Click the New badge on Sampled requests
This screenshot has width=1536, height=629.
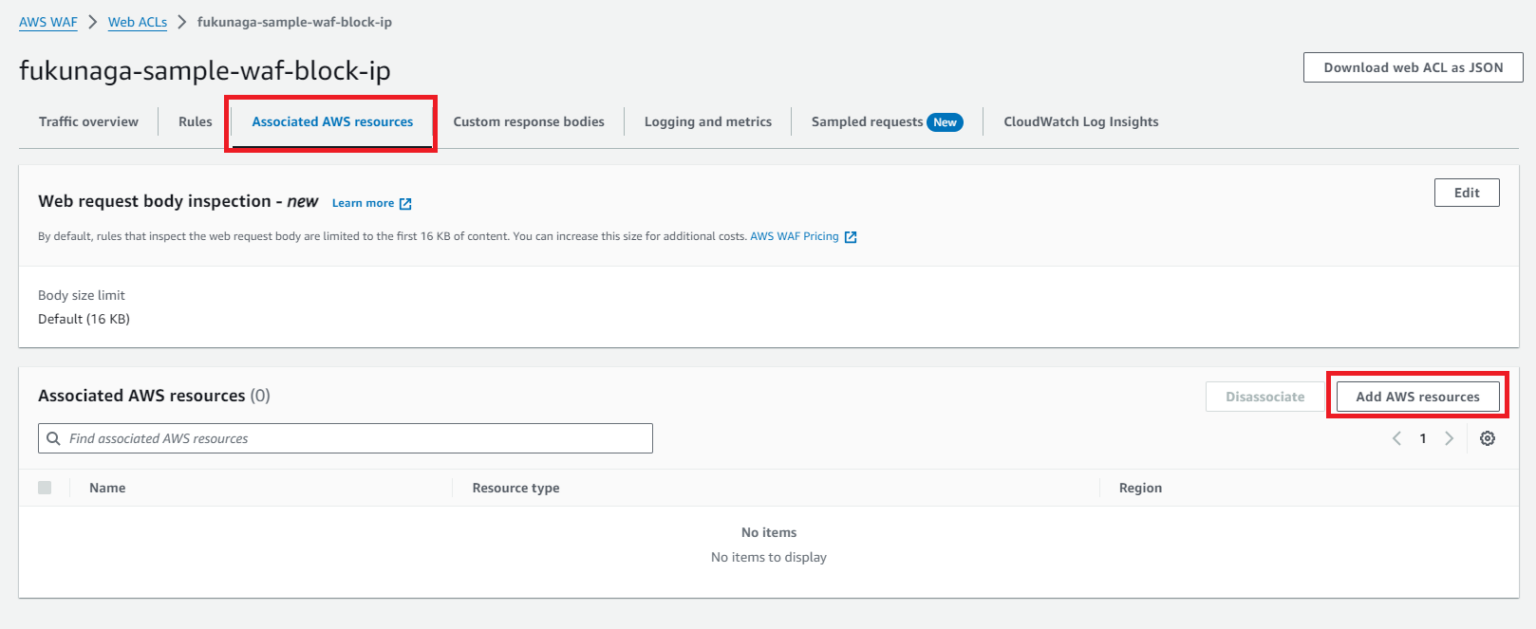tap(945, 121)
